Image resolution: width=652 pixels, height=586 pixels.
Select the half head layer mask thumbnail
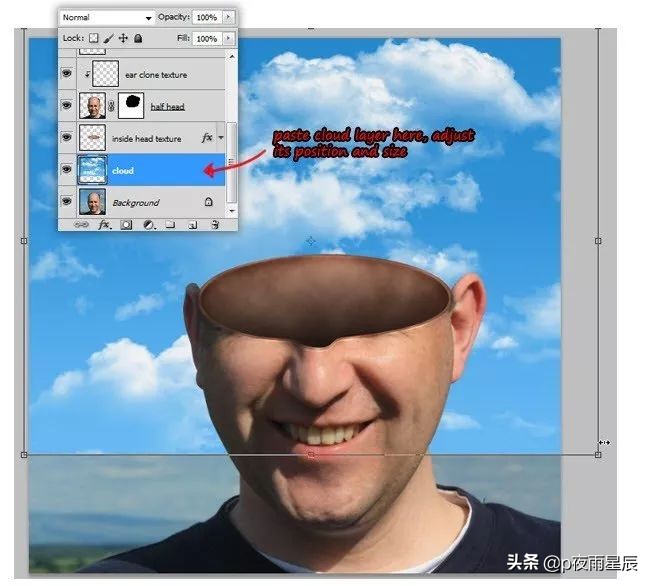click(131, 106)
